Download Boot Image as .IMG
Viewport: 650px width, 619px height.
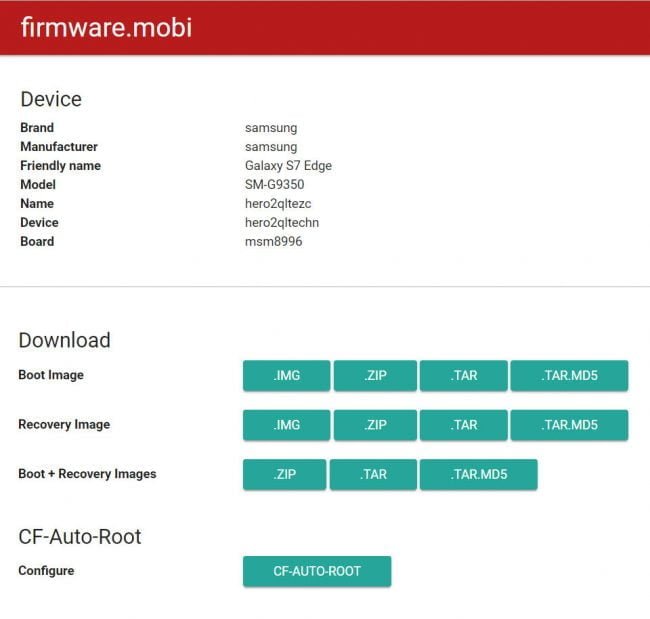click(x=286, y=375)
